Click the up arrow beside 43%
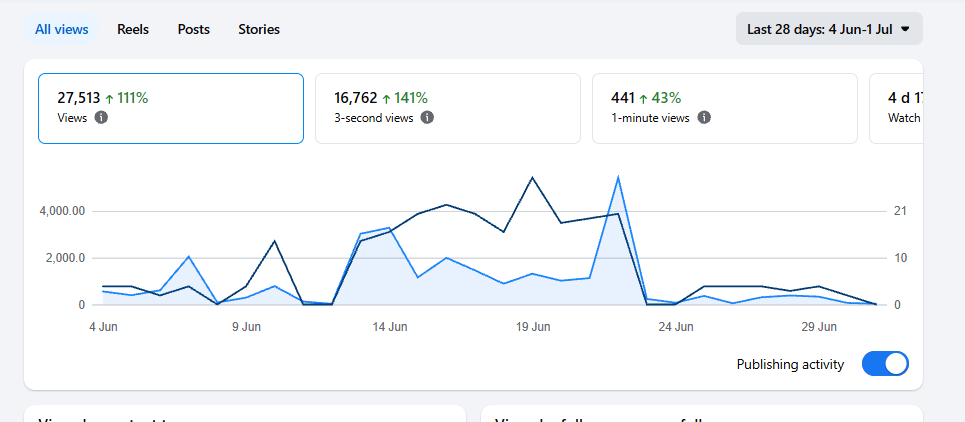The height and width of the screenshot is (422, 965). tap(643, 98)
